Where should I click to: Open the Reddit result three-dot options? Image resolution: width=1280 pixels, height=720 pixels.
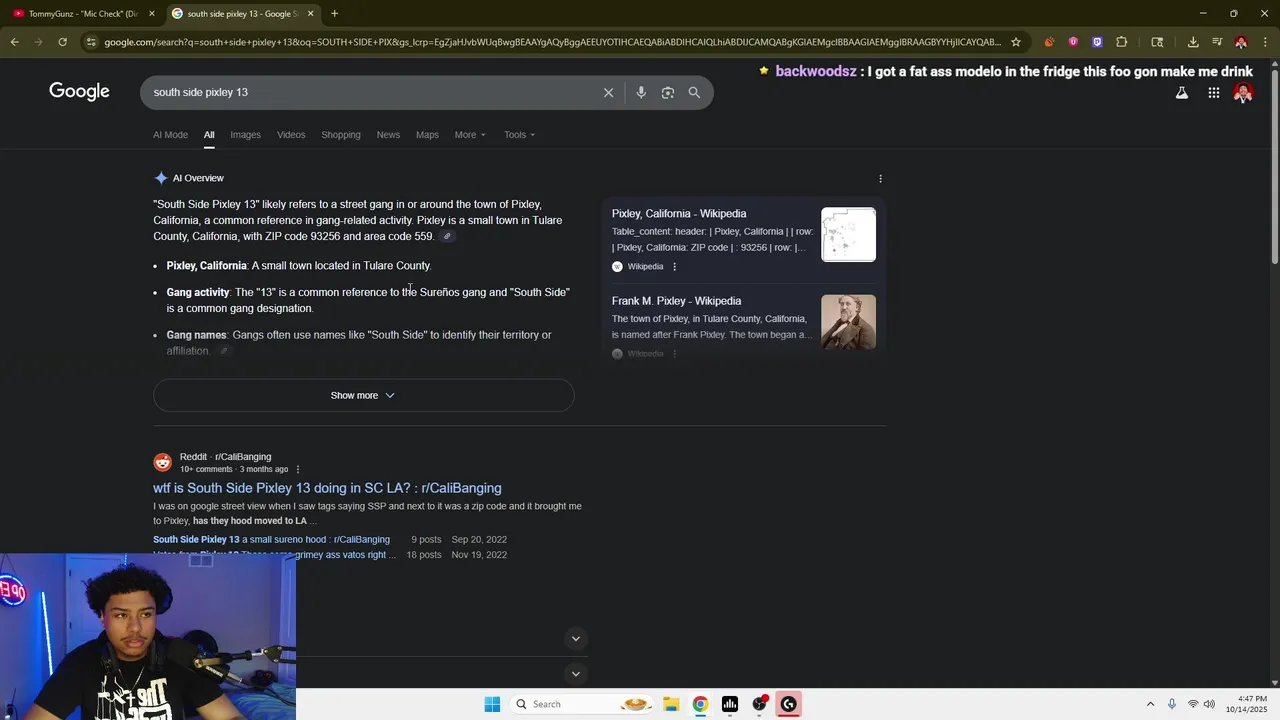[x=297, y=469]
